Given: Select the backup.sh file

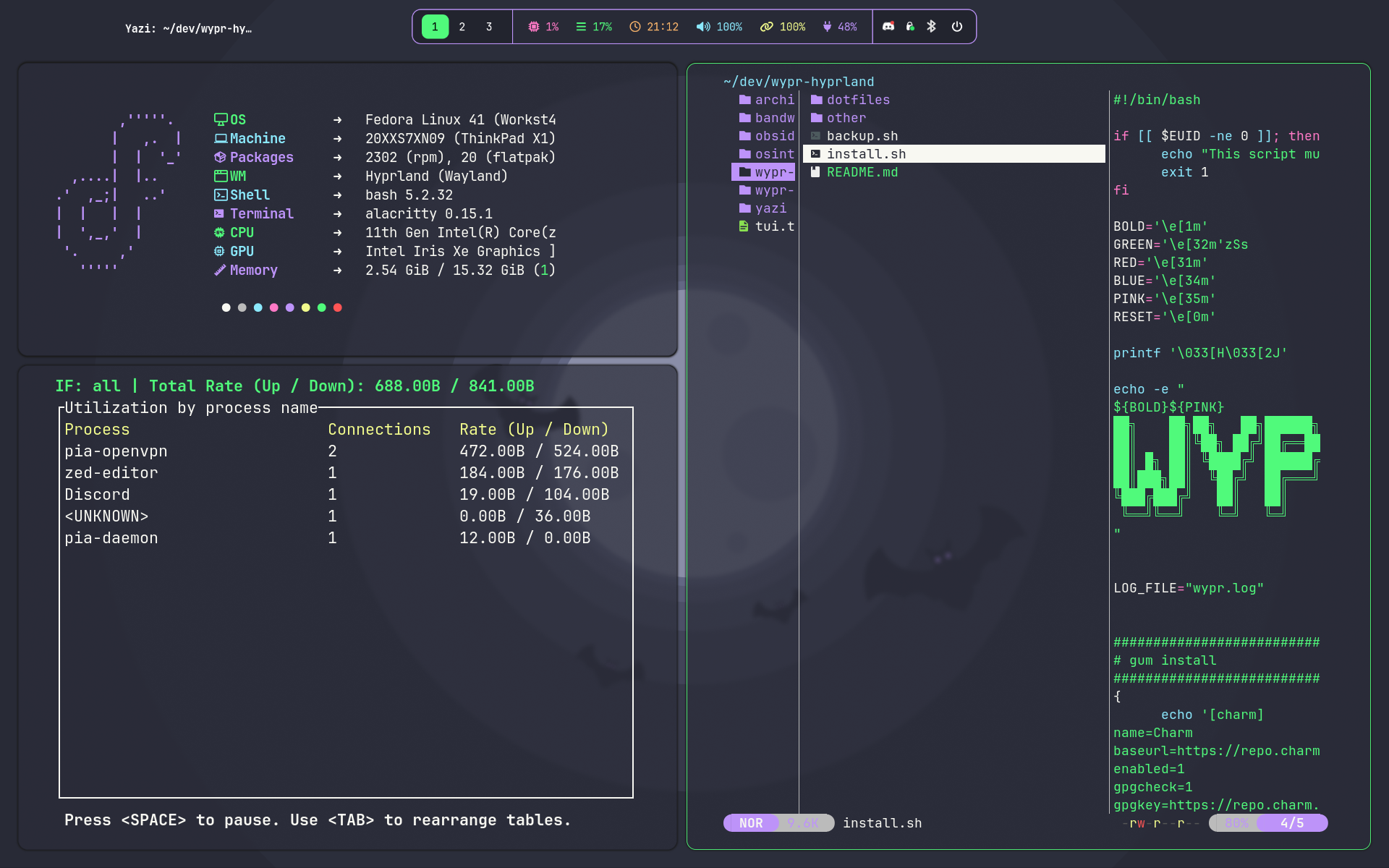Looking at the screenshot, I should [x=862, y=136].
